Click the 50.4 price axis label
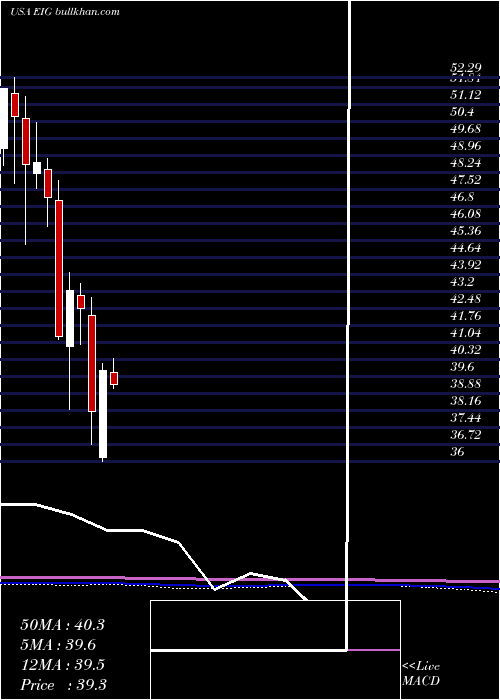 pos(462,112)
